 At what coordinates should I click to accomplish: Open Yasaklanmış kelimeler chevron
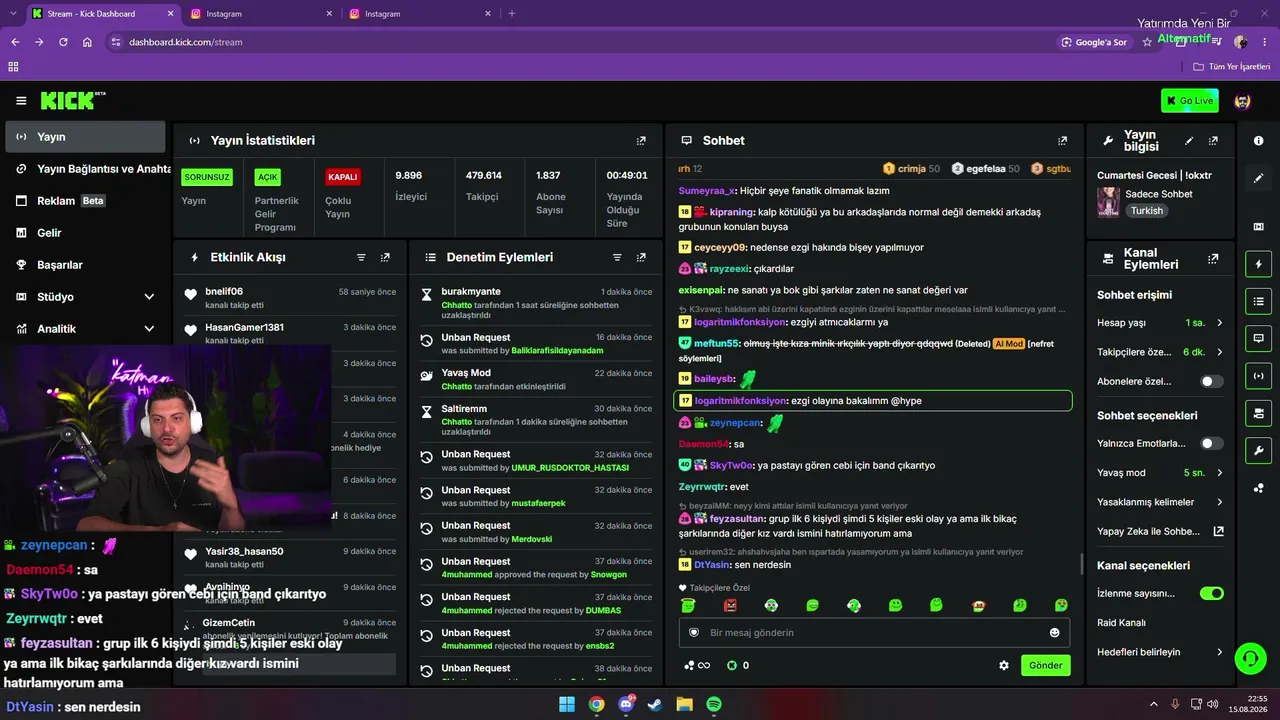pos(1219,502)
